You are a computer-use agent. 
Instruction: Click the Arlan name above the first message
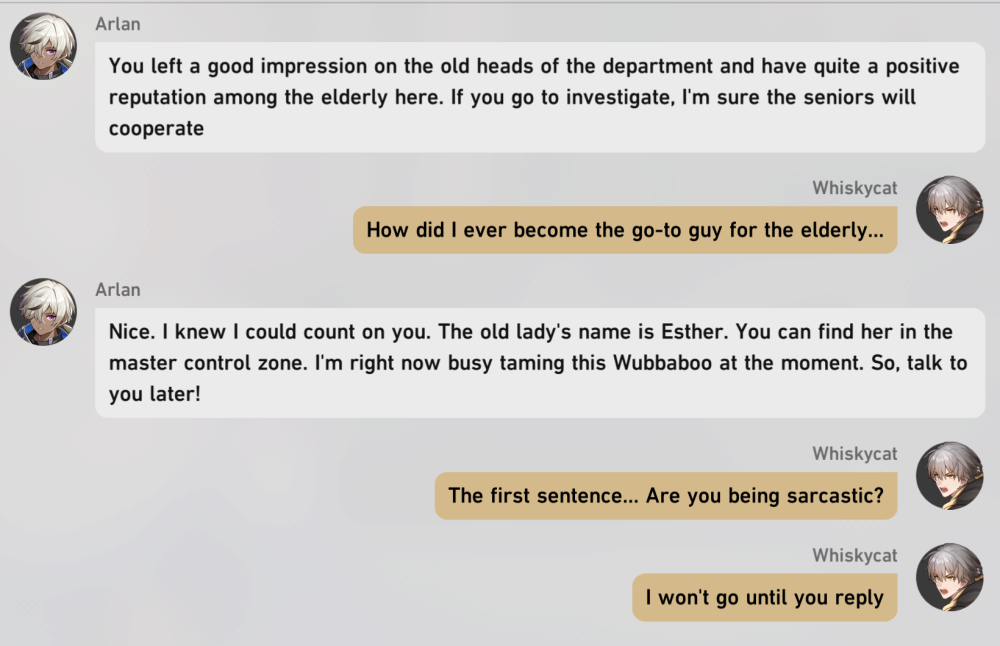118,24
